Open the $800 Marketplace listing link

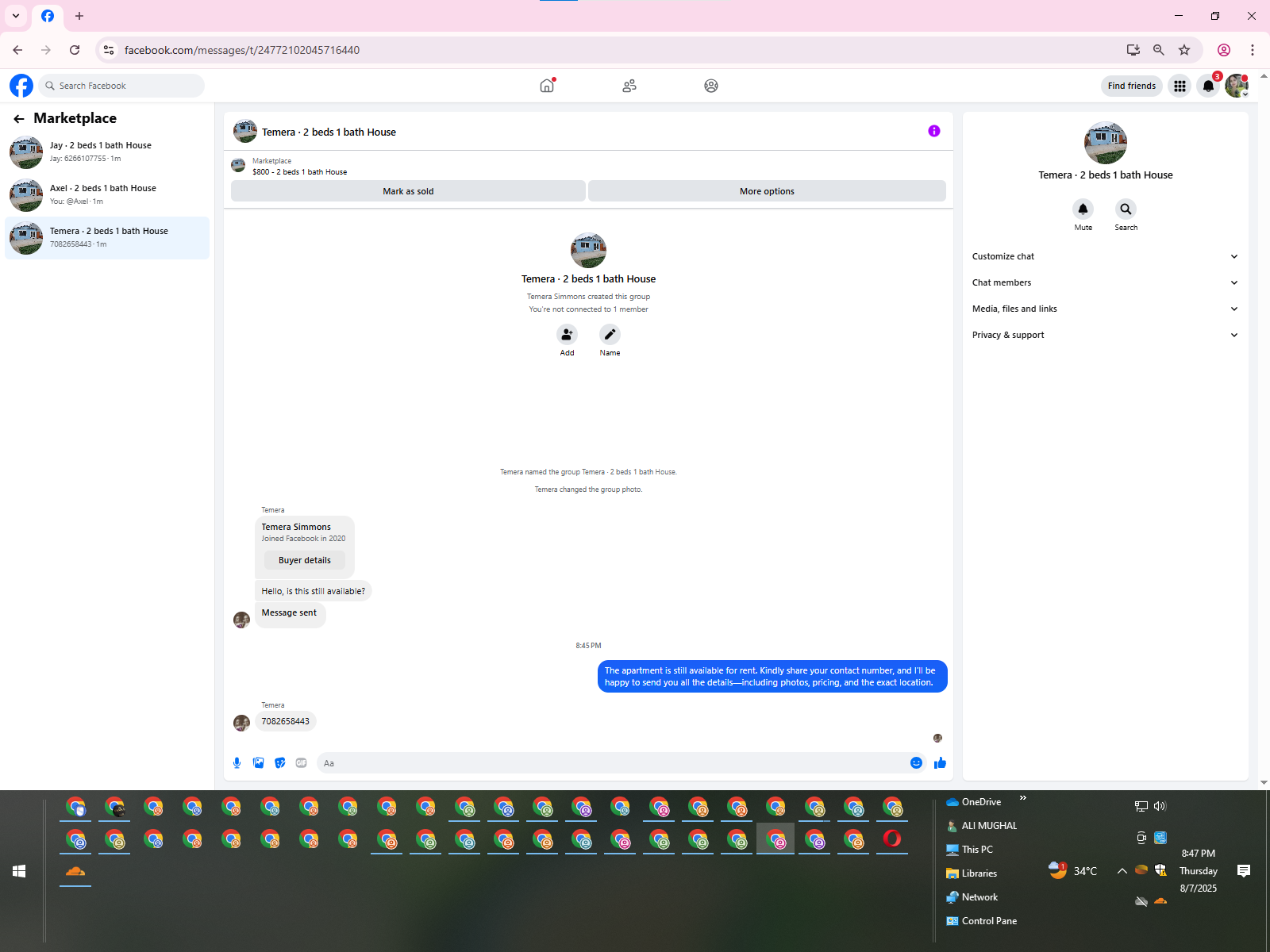pyautogui.click(x=300, y=172)
